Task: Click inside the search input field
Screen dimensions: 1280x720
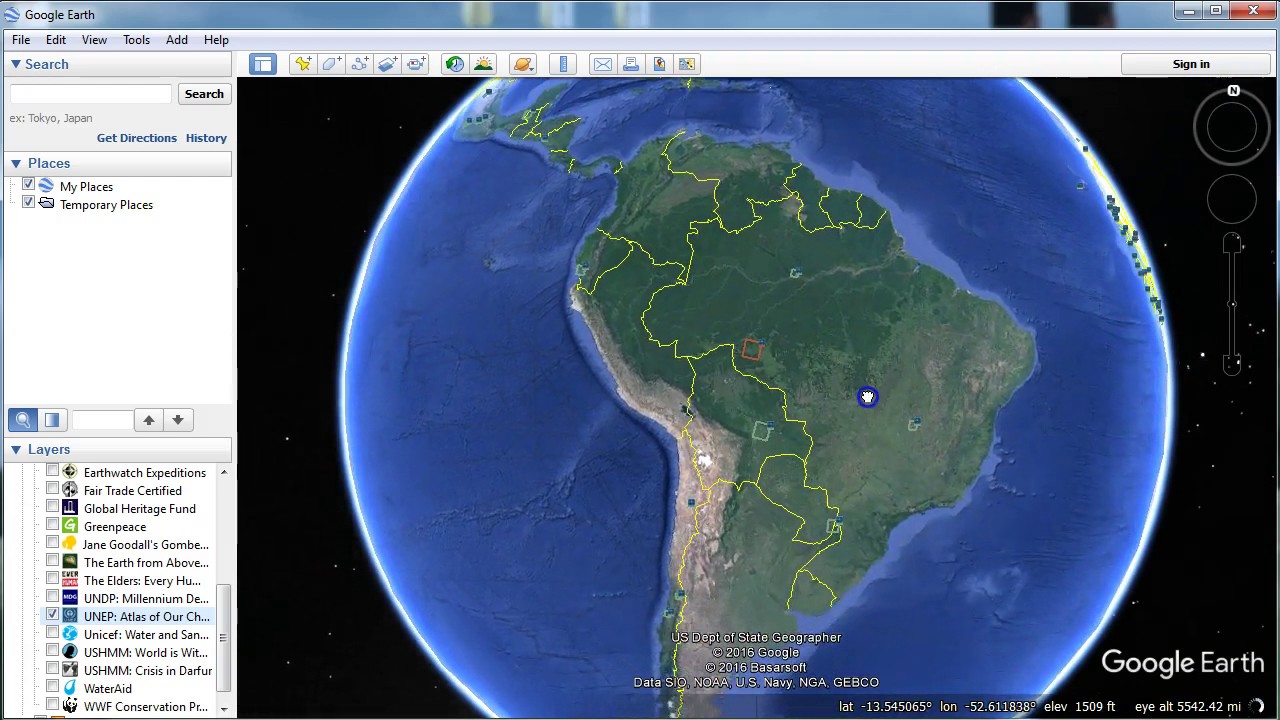Action: pyautogui.click(x=91, y=94)
